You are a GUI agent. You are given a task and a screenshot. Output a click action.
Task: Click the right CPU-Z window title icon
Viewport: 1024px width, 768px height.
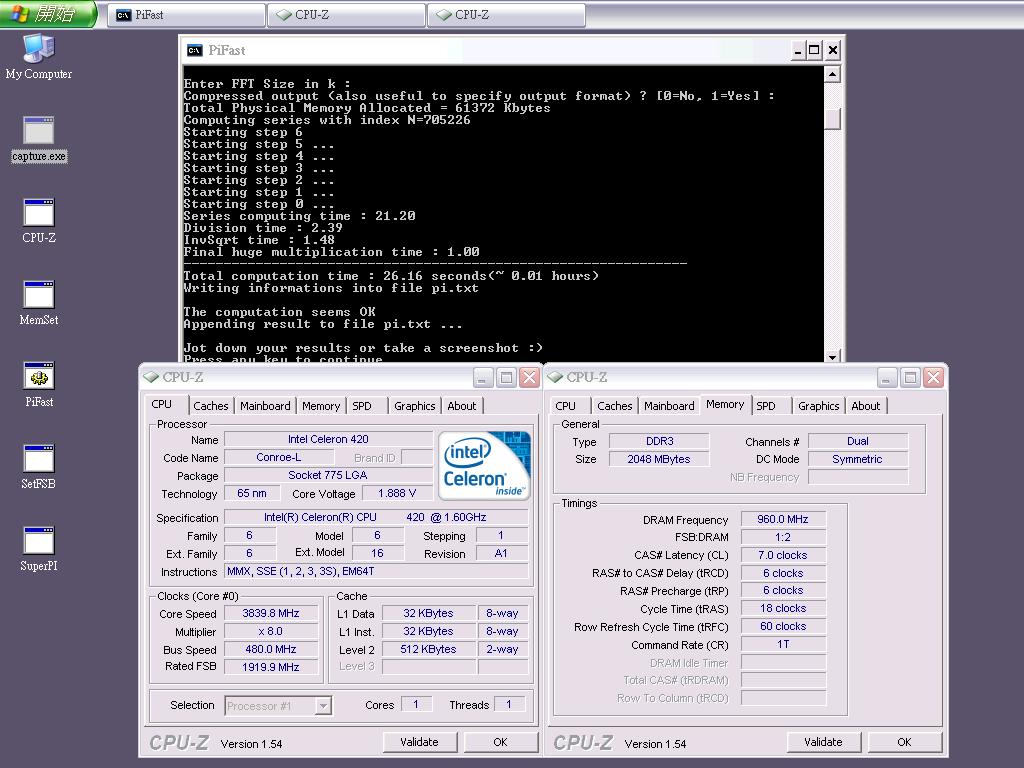[556, 377]
